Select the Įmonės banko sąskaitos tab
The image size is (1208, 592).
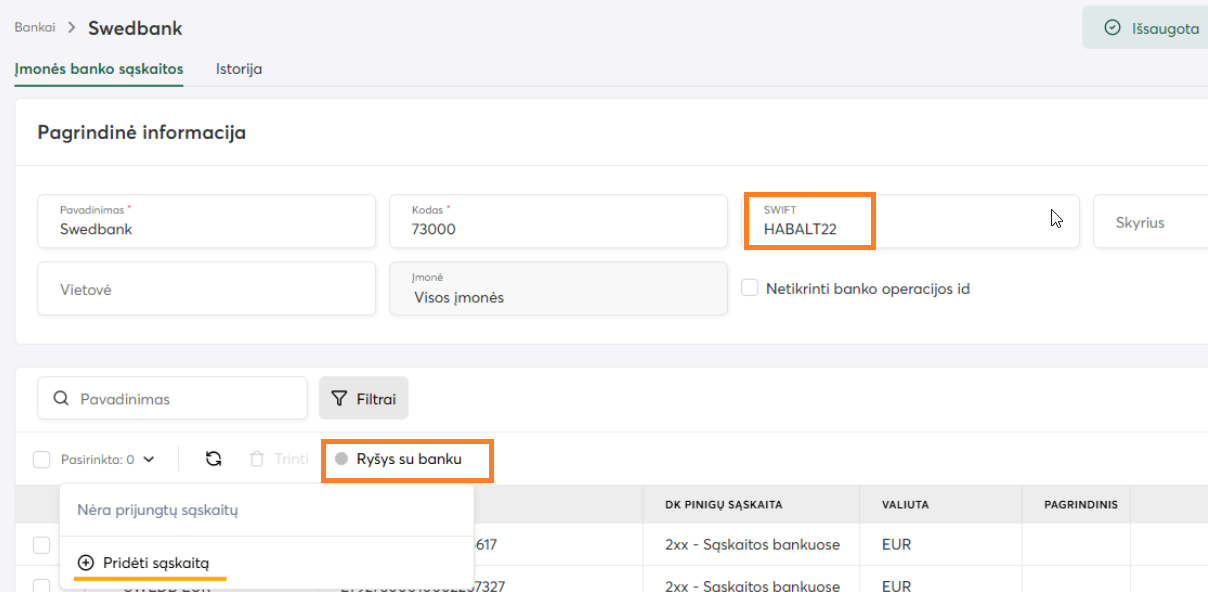tap(99, 69)
